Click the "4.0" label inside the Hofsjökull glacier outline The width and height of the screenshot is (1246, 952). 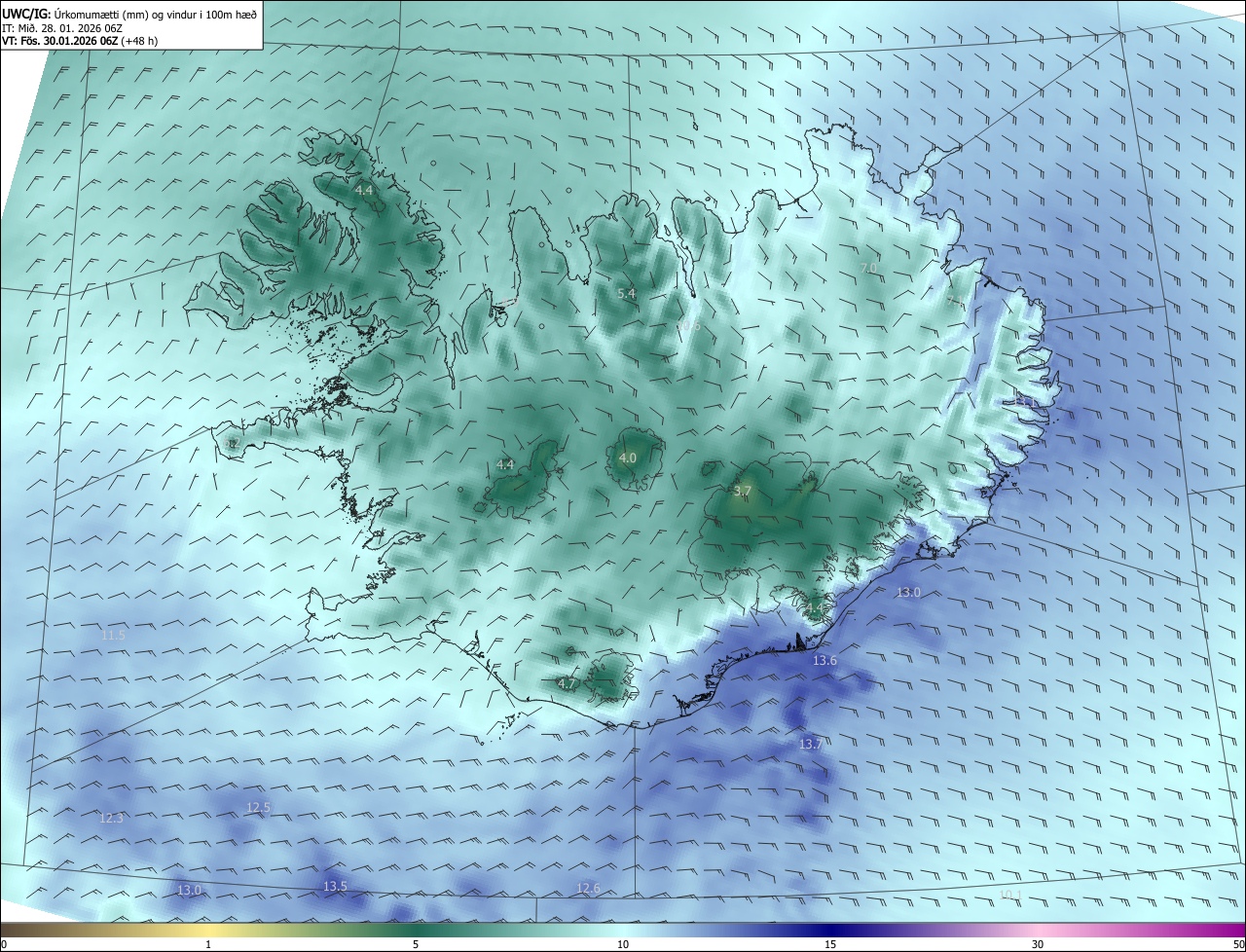click(x=628, y=458)
